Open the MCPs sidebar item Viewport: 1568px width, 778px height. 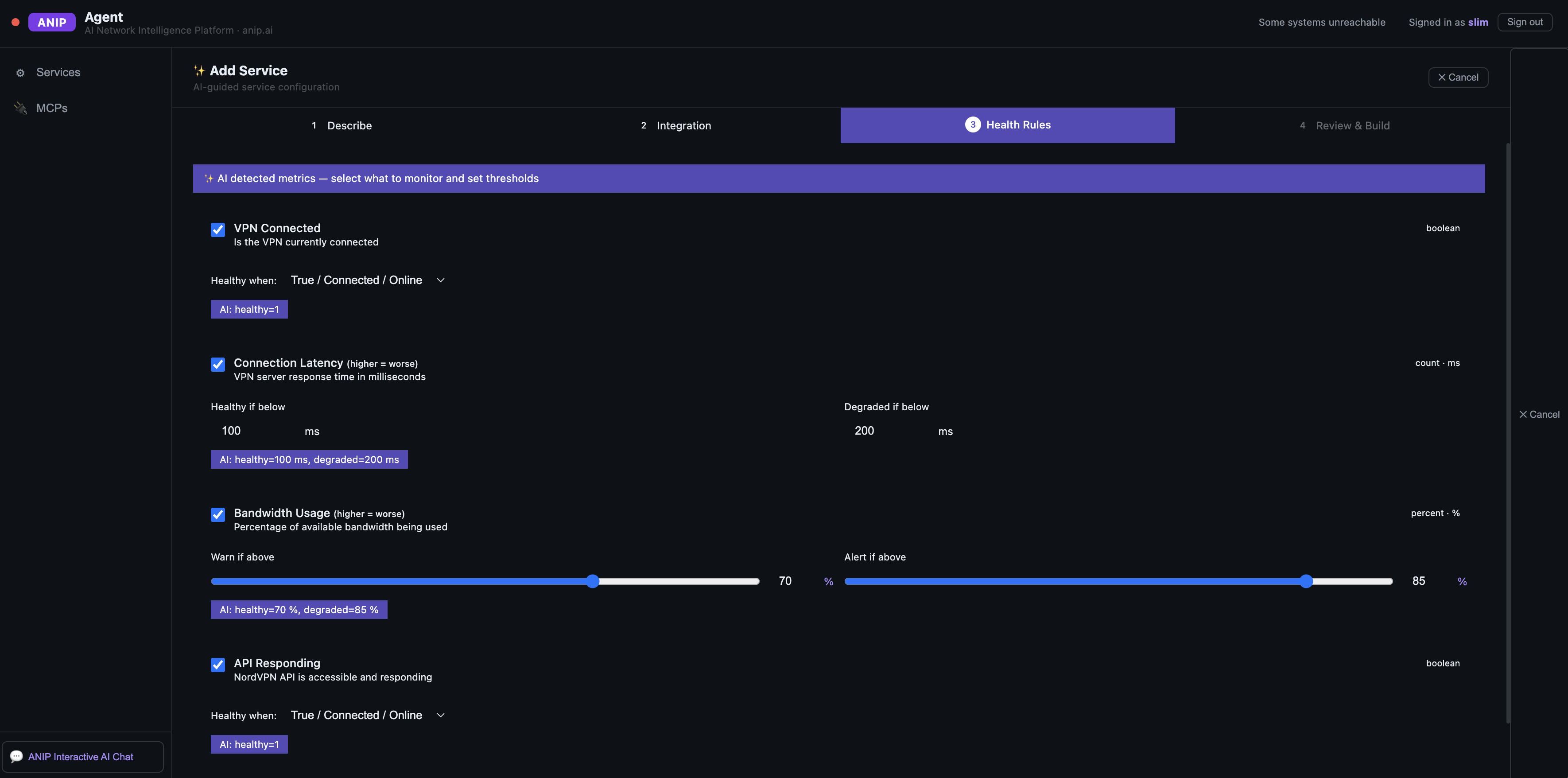pos(85,109)
